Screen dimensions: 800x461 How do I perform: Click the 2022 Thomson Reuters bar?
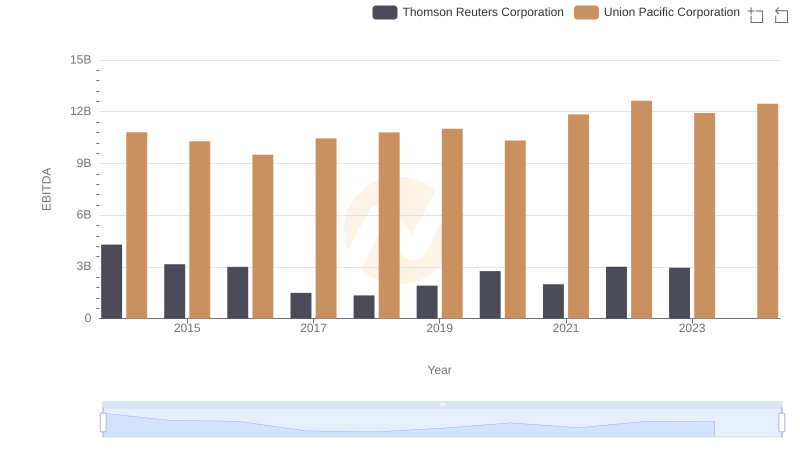pyautogui.click(x=616, y=293)
